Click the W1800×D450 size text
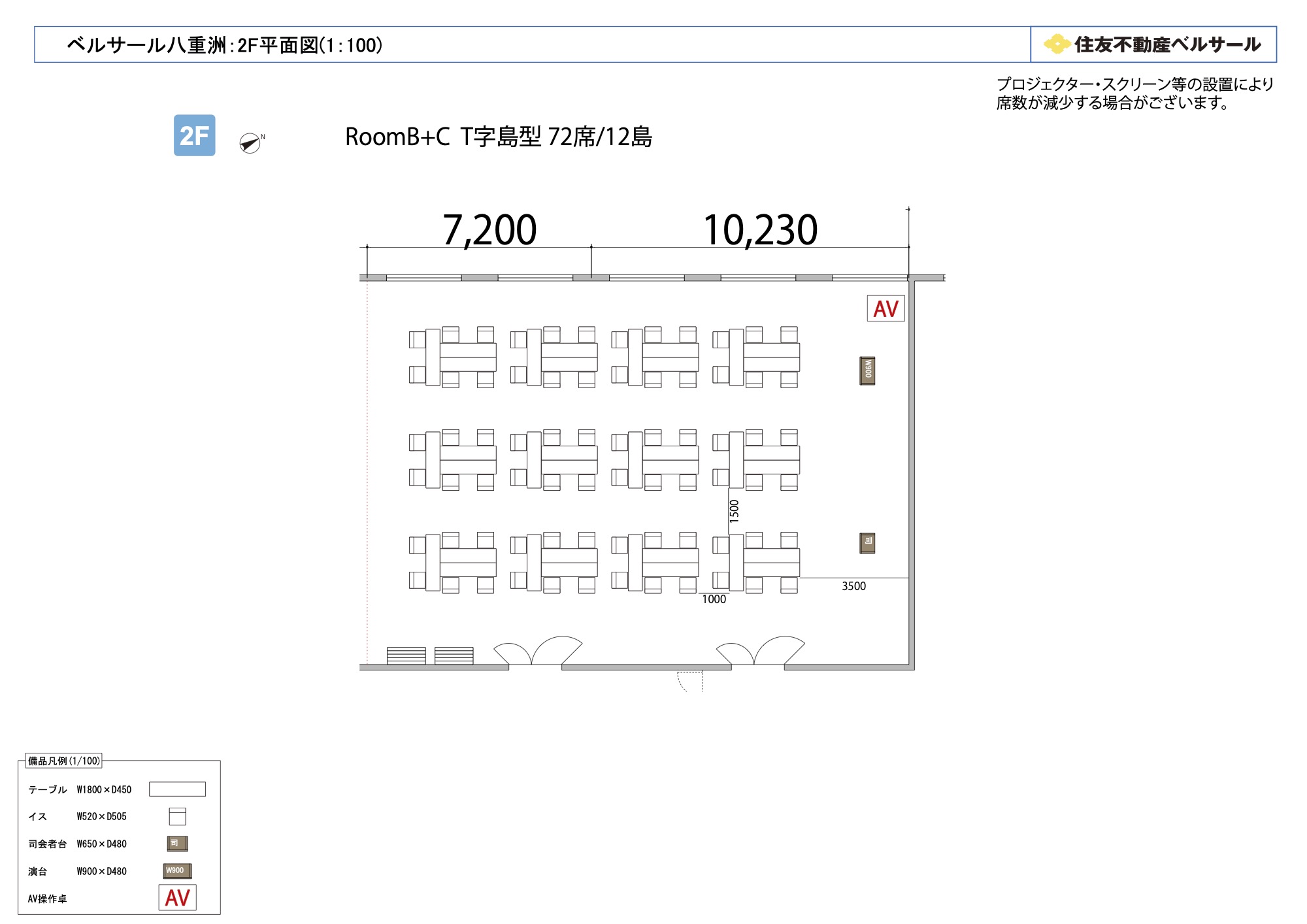The image size is (1307, 924). click(x=104, y=789)
